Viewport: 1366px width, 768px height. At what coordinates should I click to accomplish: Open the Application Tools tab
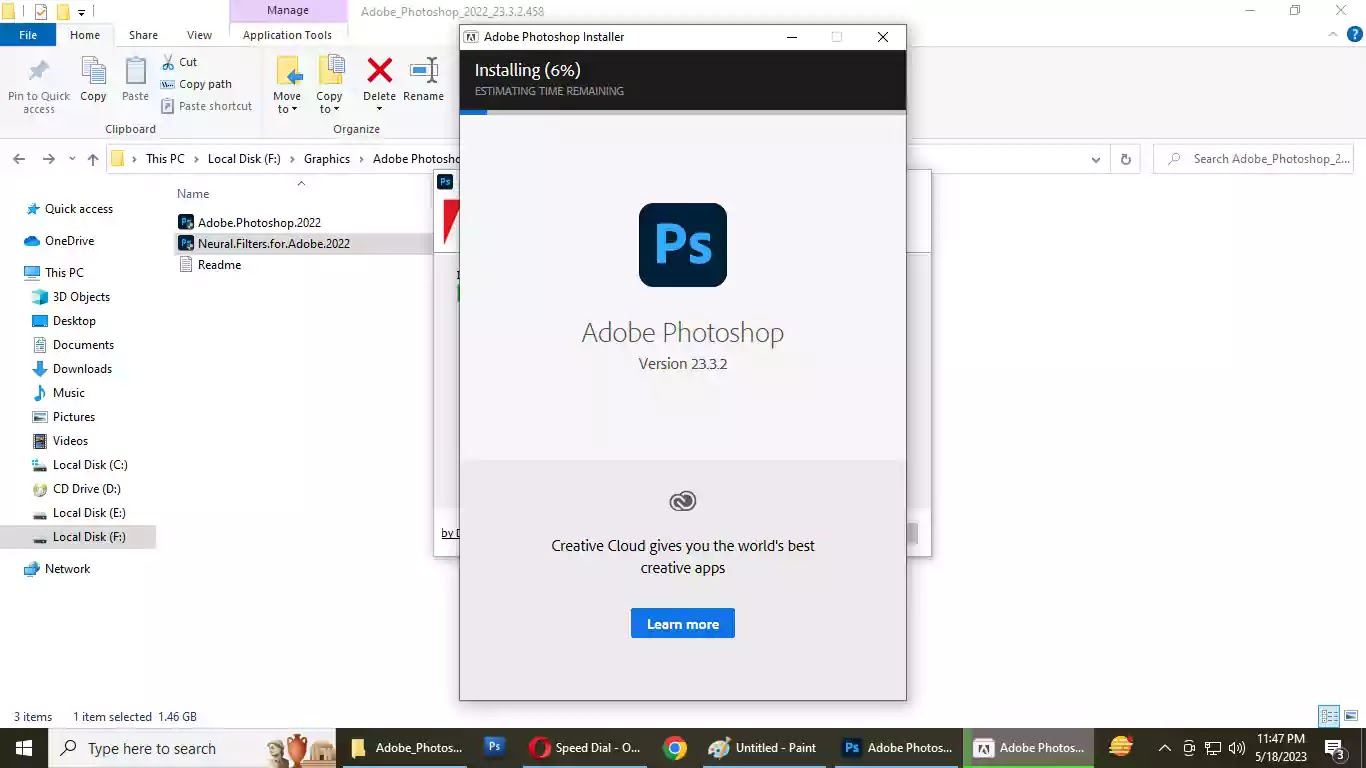point(287,35)
